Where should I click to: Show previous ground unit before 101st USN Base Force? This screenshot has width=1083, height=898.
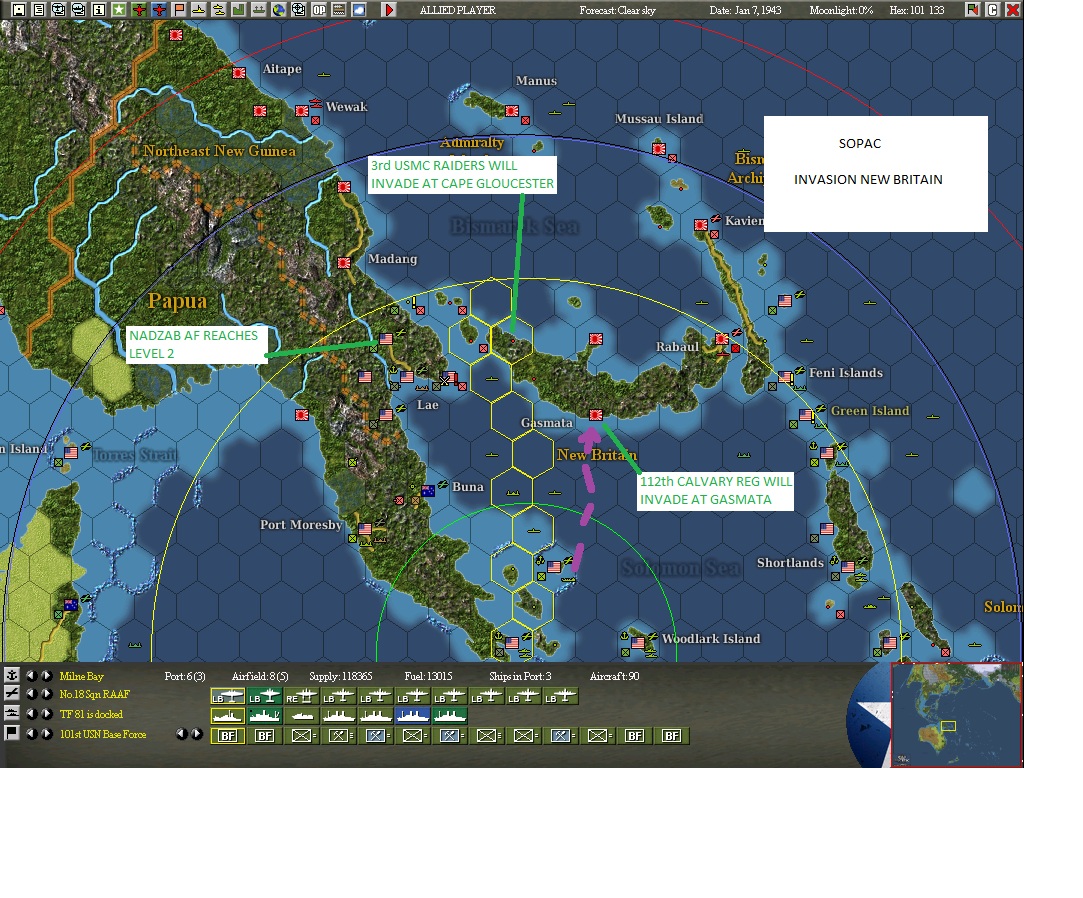tap(32, 734)
